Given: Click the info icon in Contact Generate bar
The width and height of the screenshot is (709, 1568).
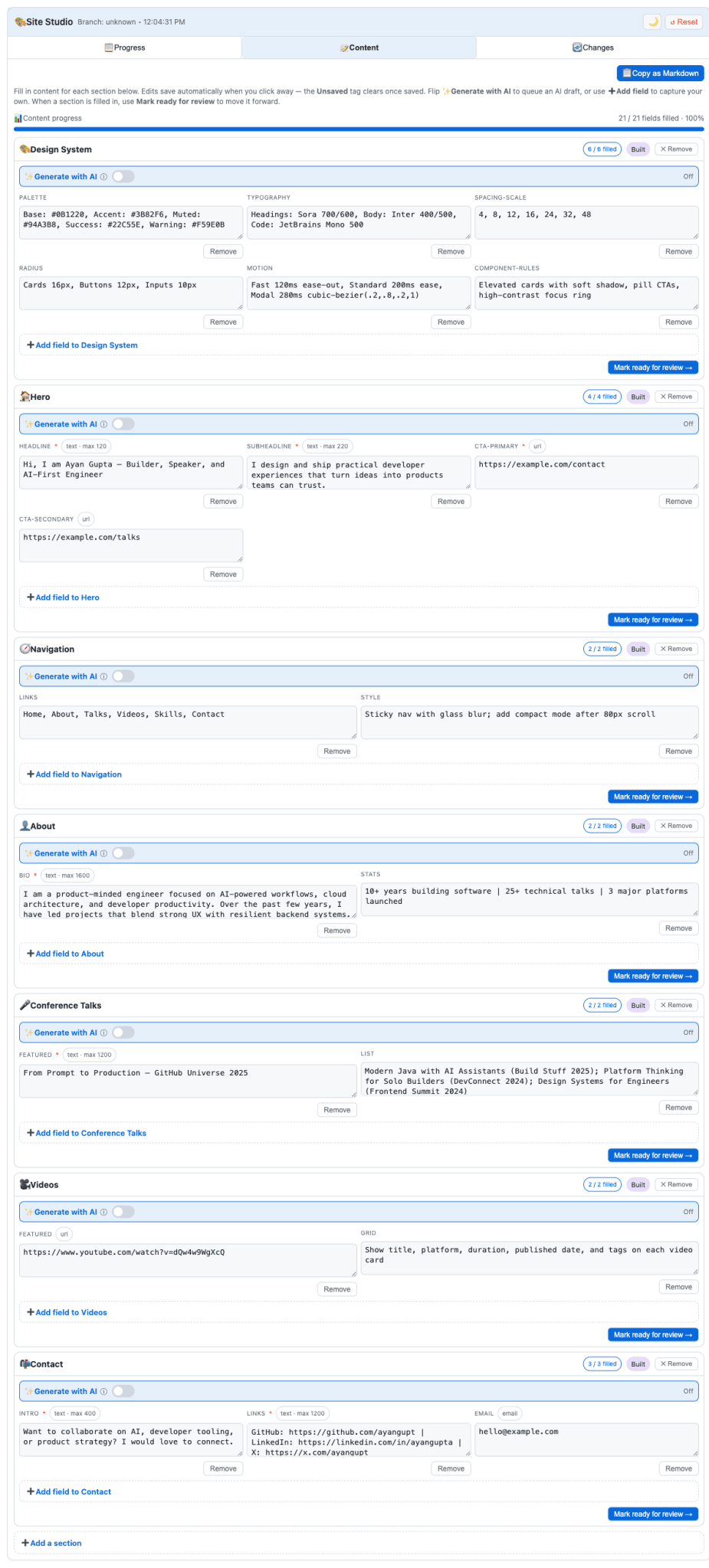Looking at the screenshot, I should (x=104, y=1391).
